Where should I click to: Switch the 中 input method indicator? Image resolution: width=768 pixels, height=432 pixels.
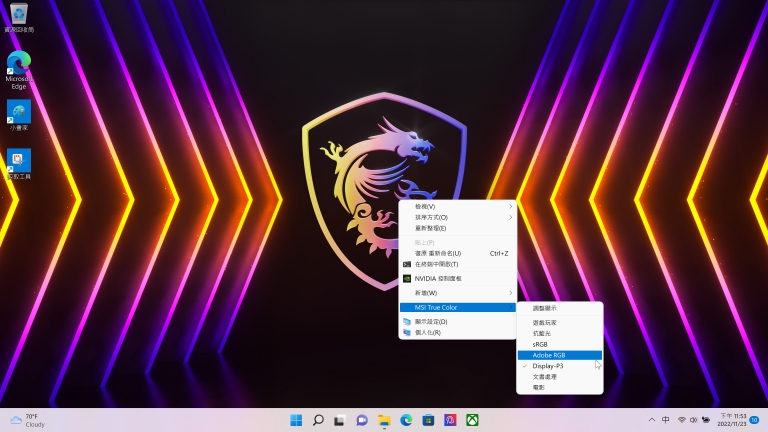pyautogui.click(x=666, y=420)
